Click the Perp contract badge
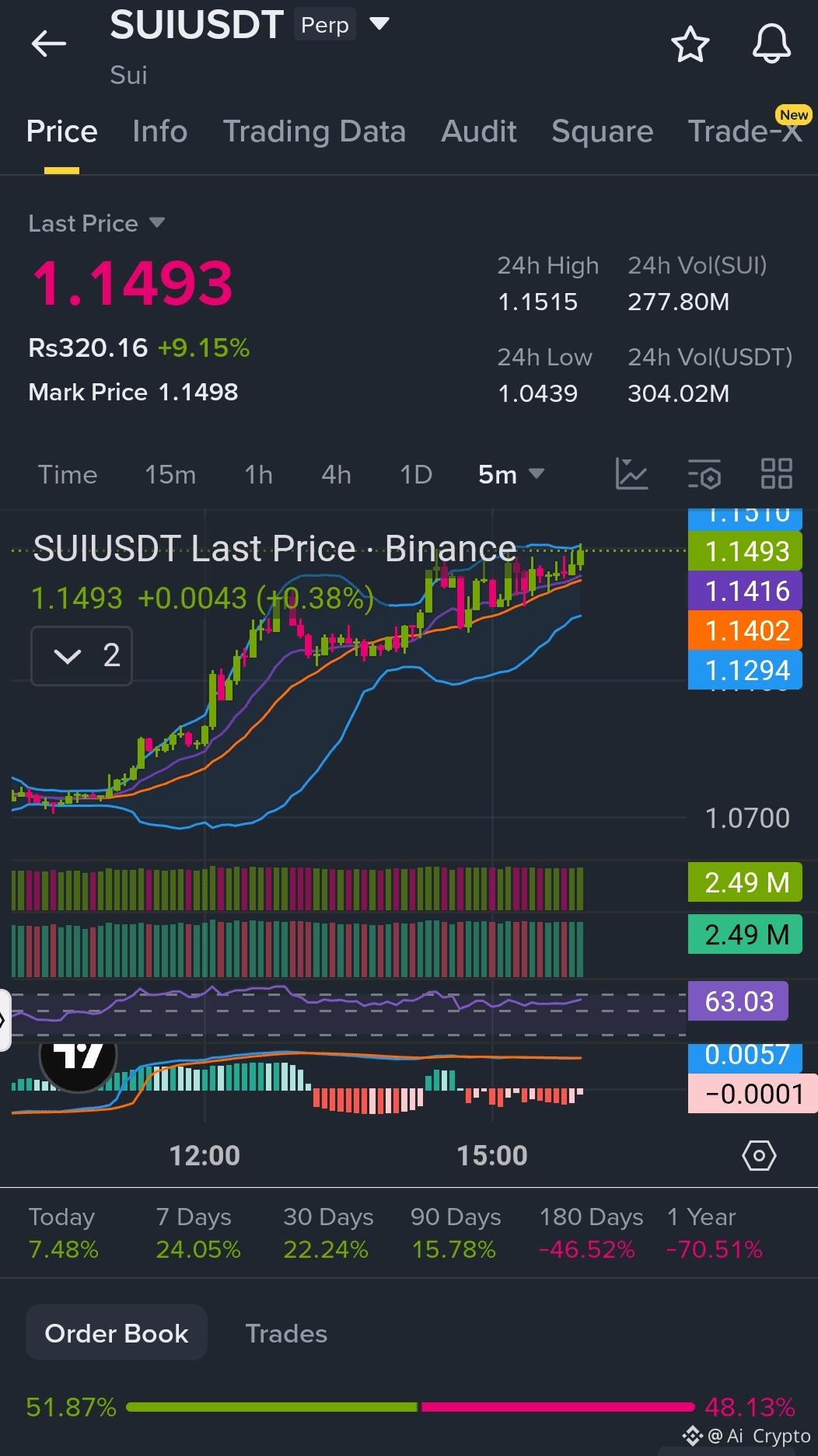818x1456 pixels. coord(325,25)
